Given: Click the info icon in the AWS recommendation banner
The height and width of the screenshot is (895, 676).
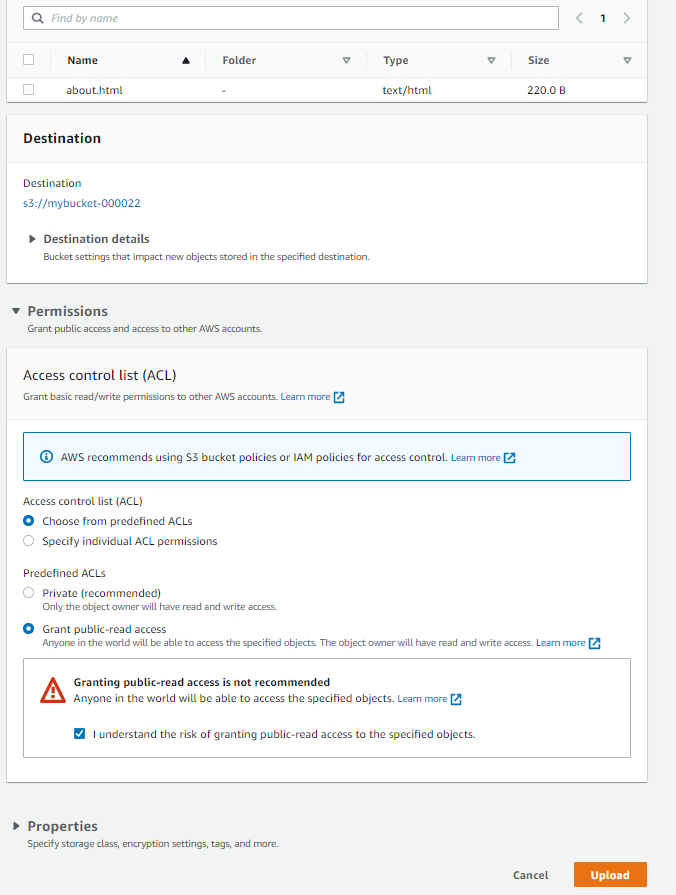Looking at the screenshot, I should click(x=46, y=457).
